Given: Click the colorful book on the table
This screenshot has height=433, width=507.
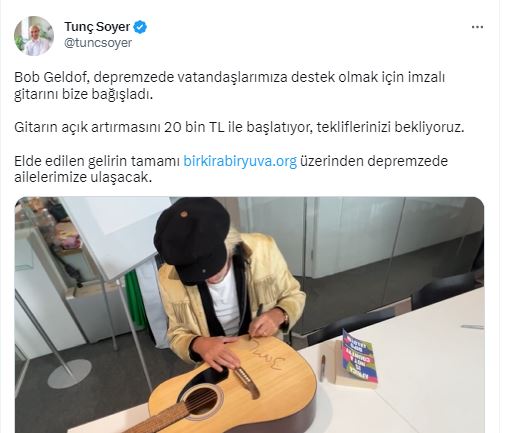Looking at the screenshot, I should tap(358, 358).
